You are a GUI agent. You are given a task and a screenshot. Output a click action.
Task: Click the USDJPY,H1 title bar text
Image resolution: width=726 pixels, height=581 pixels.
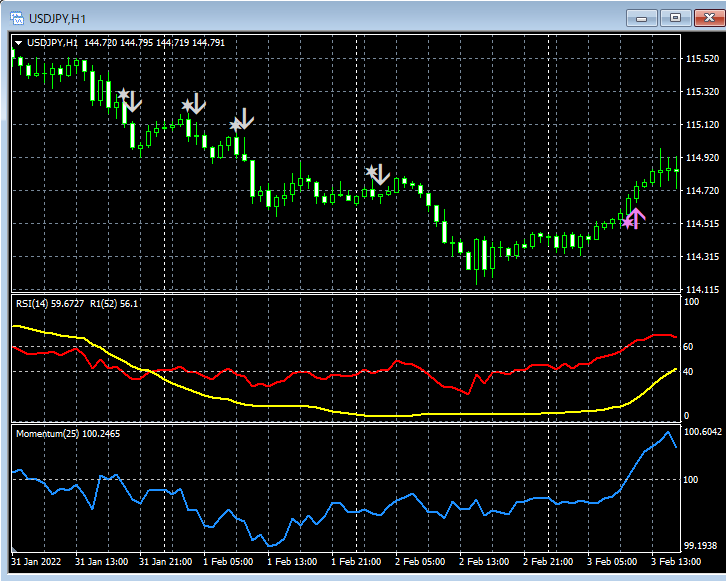[57, 19]
